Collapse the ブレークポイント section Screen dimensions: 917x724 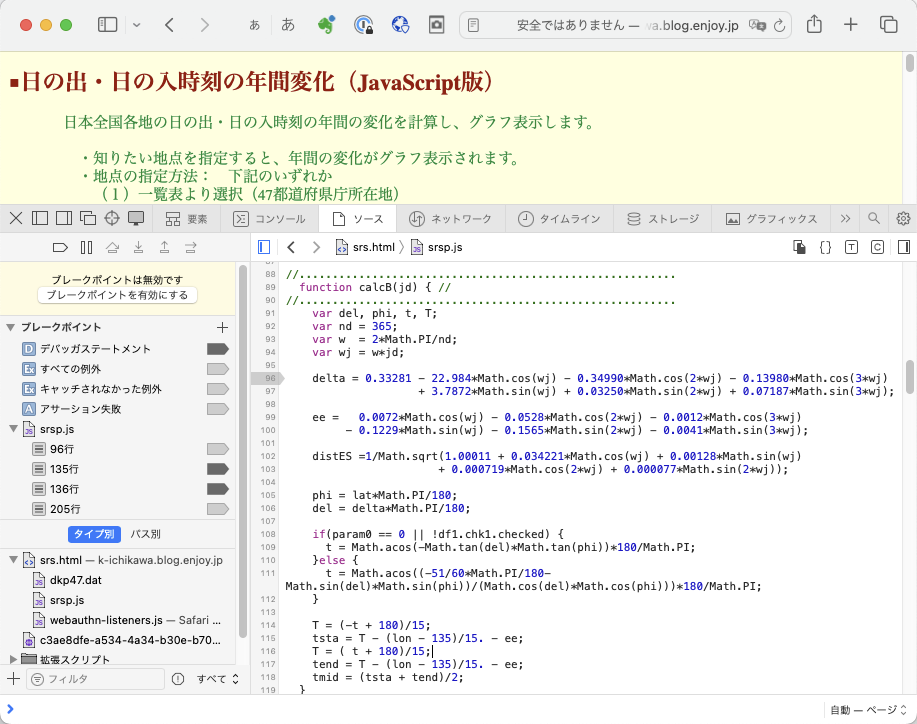tap(11, 327)
